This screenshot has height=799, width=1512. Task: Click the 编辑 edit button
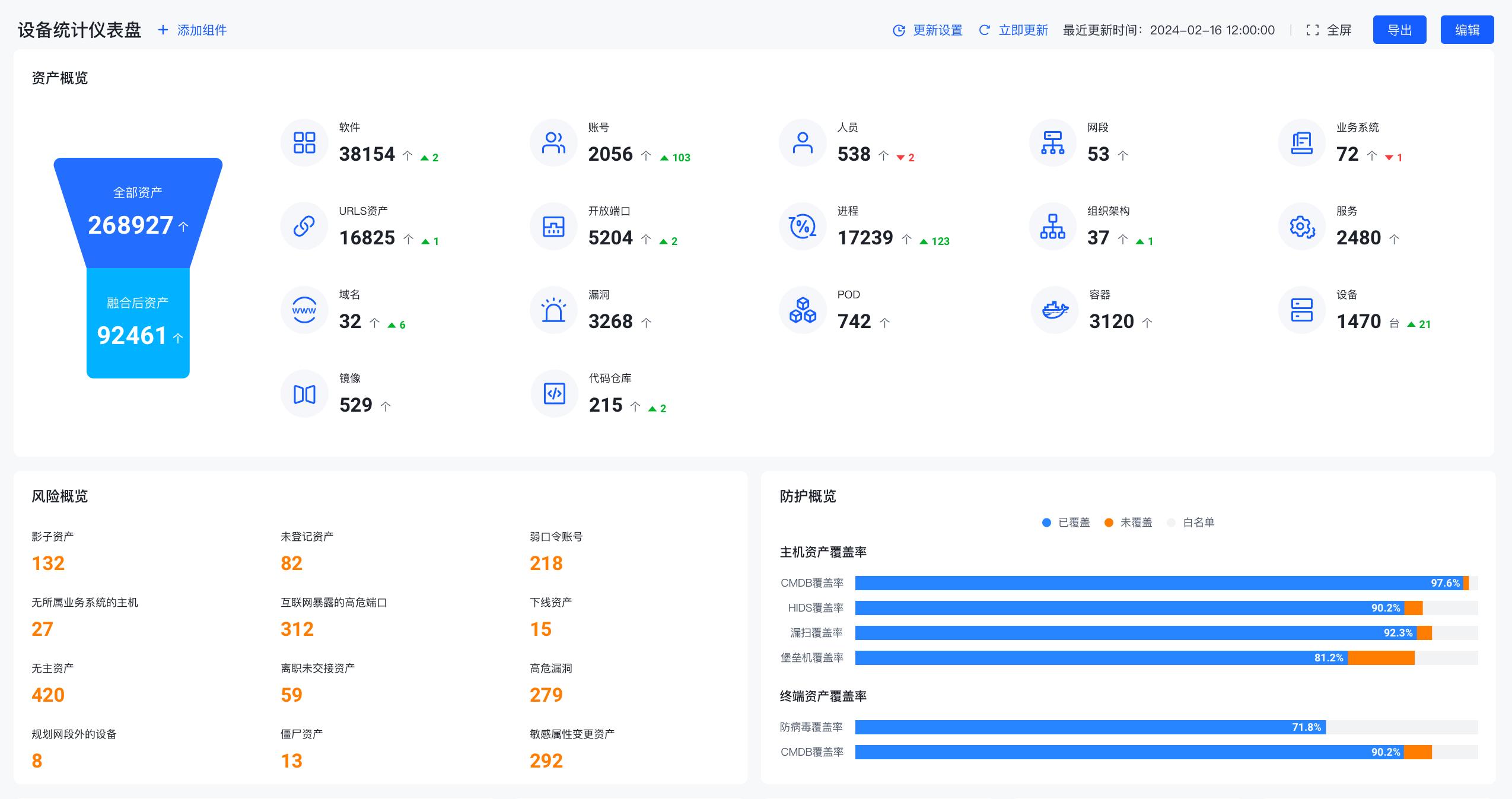(x=1467, y=30)
